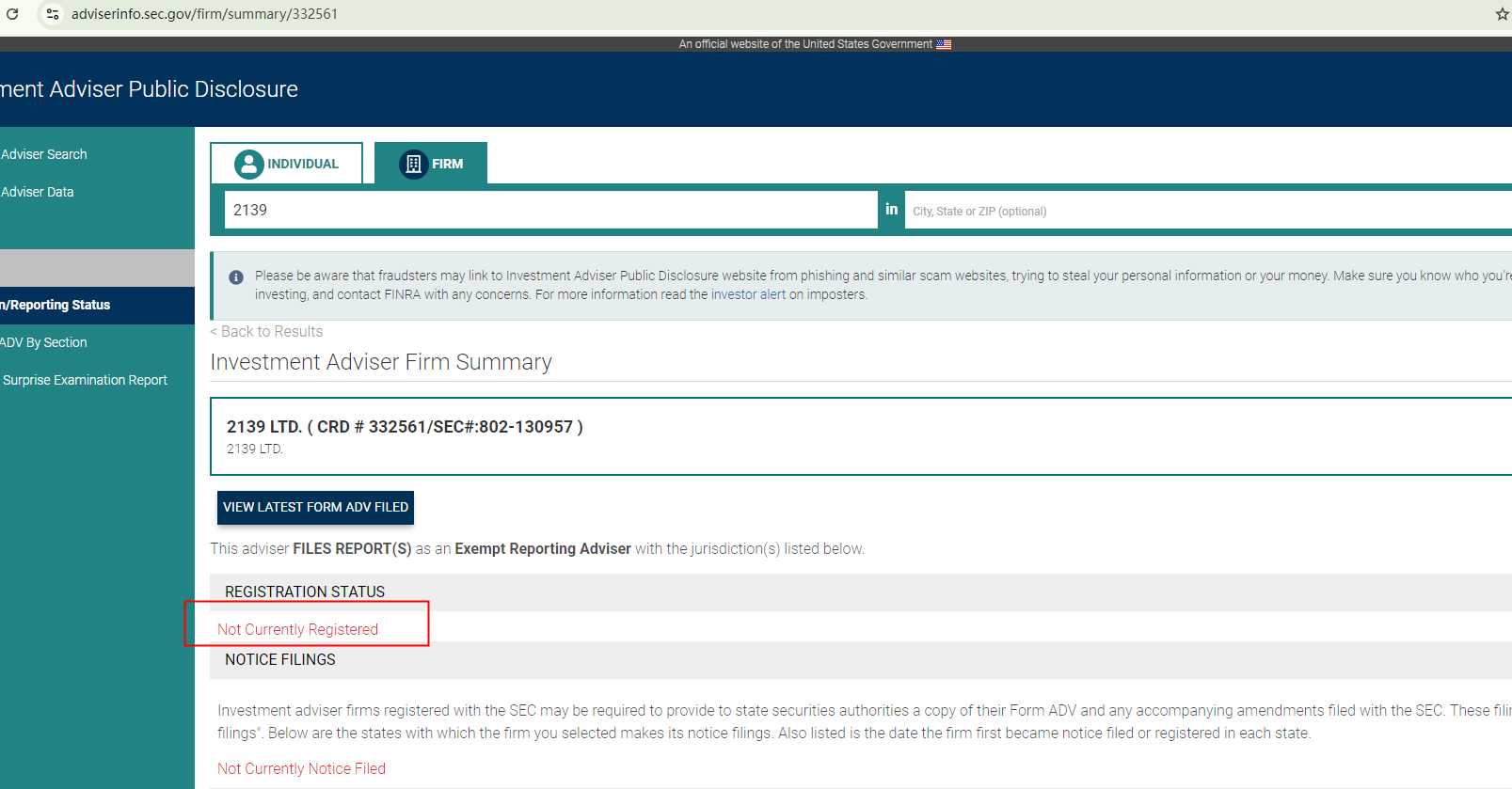
Task: Click the building icon on Firm tab
Action: pyautogui.click(x=413, y=164)
